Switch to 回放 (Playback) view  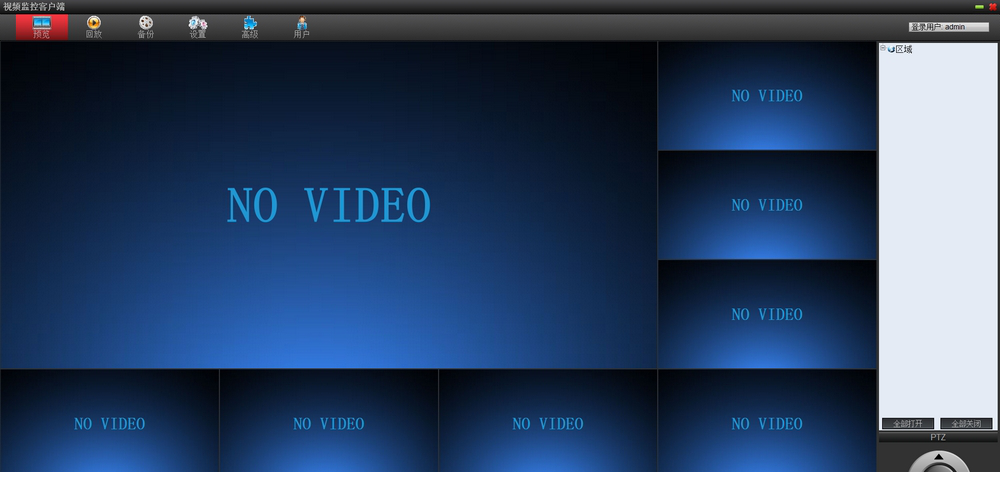tap(93, 27)
